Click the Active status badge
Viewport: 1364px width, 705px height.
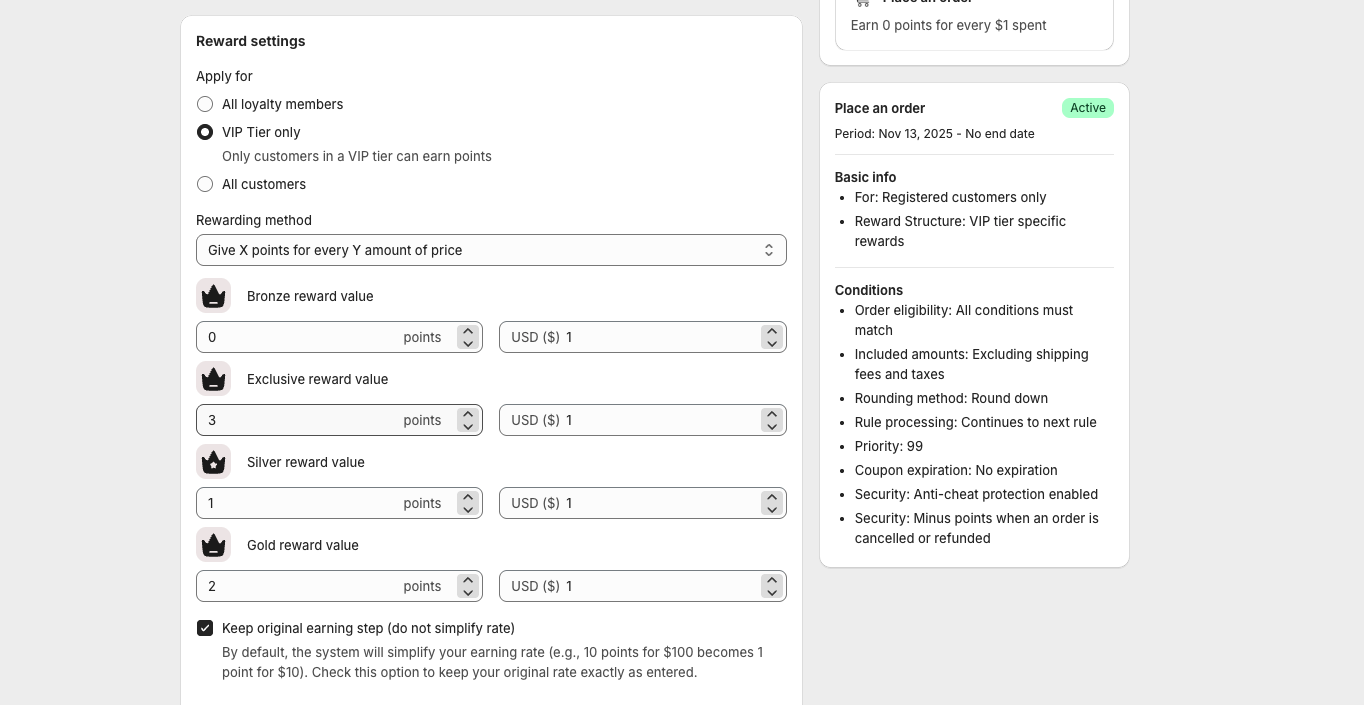point(1087,108)
